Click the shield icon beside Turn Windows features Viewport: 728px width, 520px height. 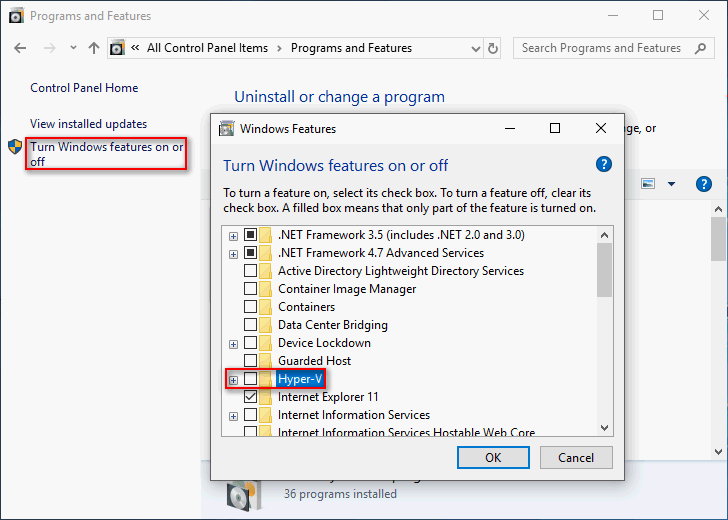click(x=15, y=147)
